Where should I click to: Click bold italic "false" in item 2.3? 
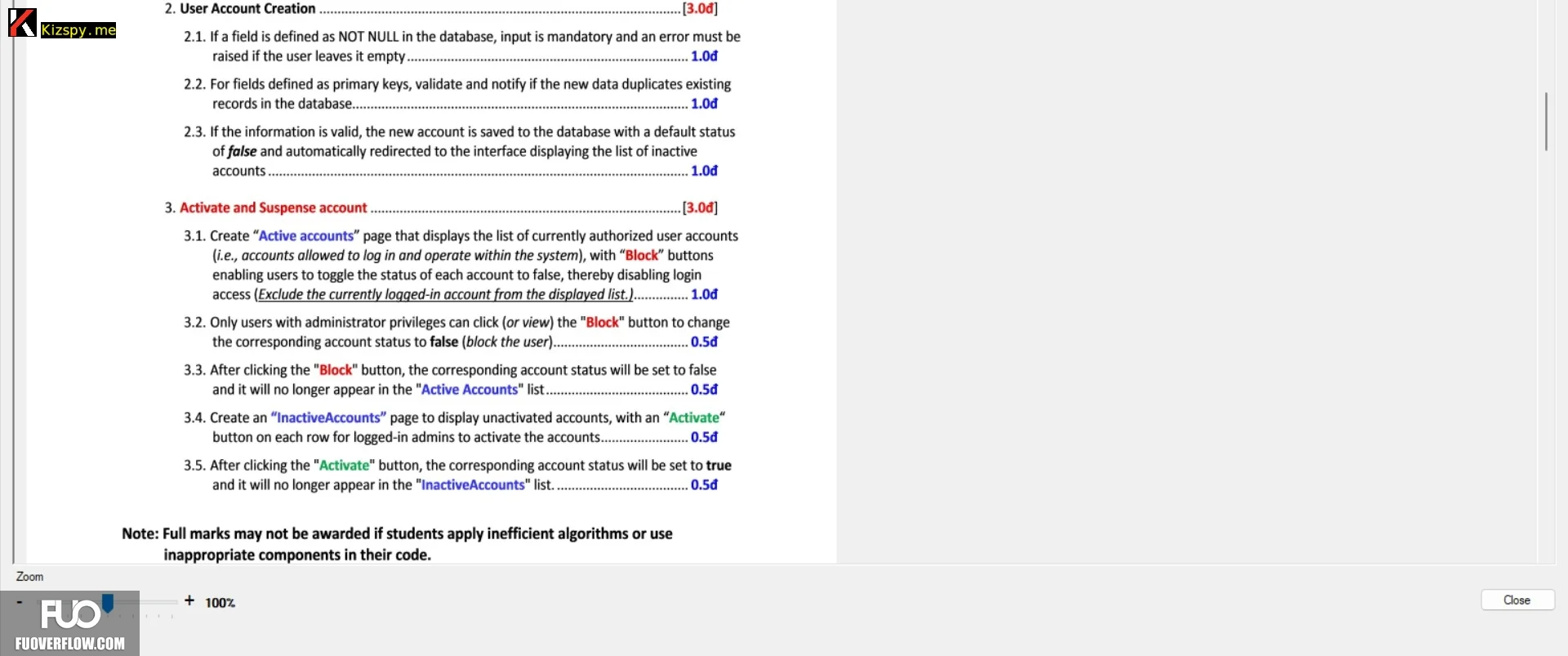click(242, 151)
